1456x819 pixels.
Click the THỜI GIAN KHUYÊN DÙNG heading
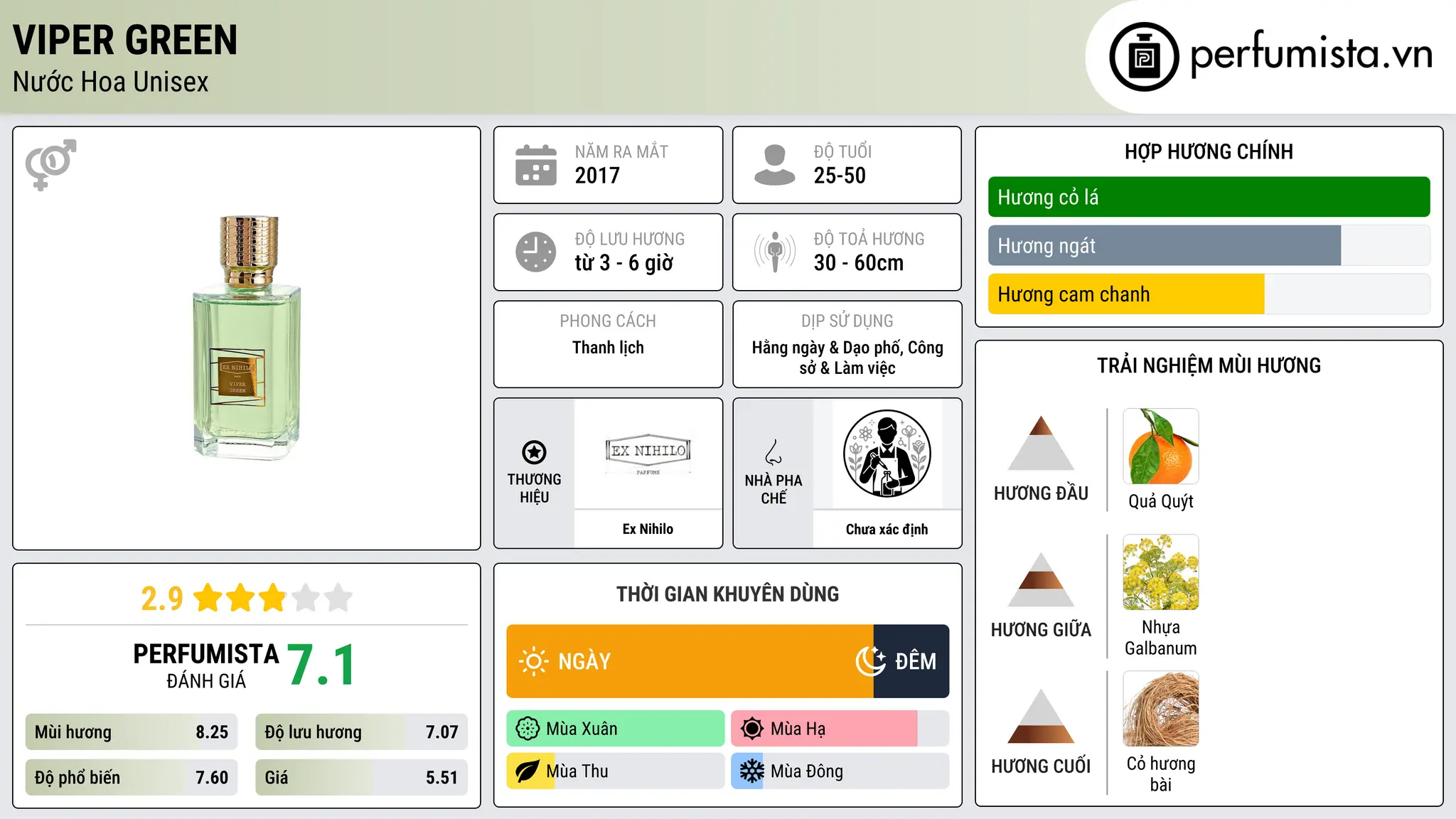[727, 594]
